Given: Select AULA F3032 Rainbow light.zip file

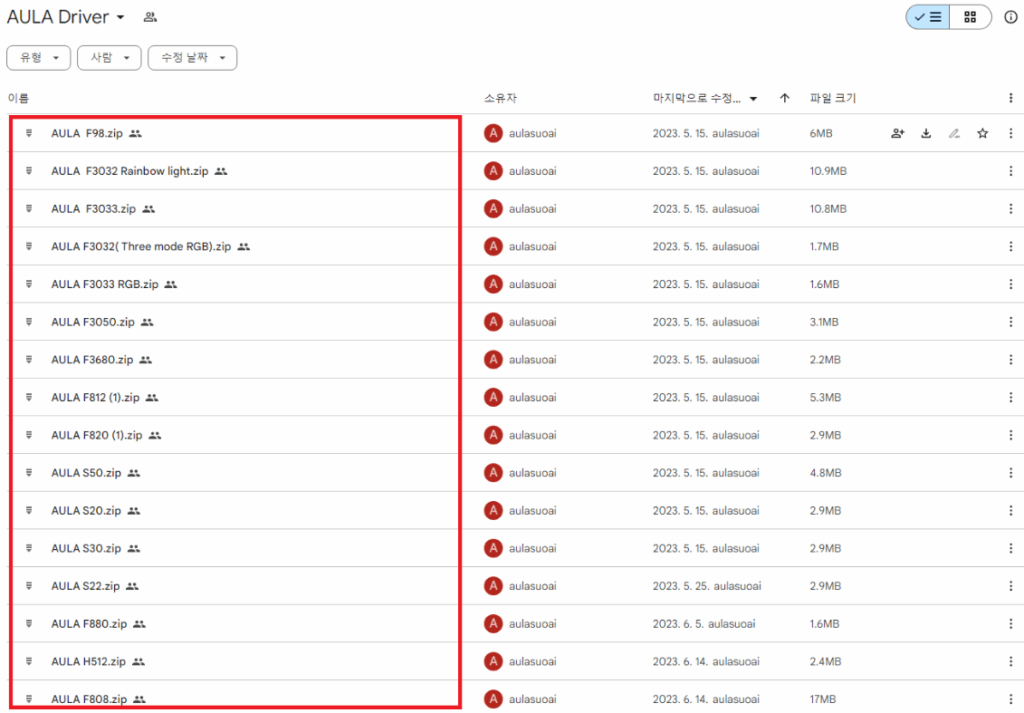Looking at the screenshot, I should coord(129,171).
